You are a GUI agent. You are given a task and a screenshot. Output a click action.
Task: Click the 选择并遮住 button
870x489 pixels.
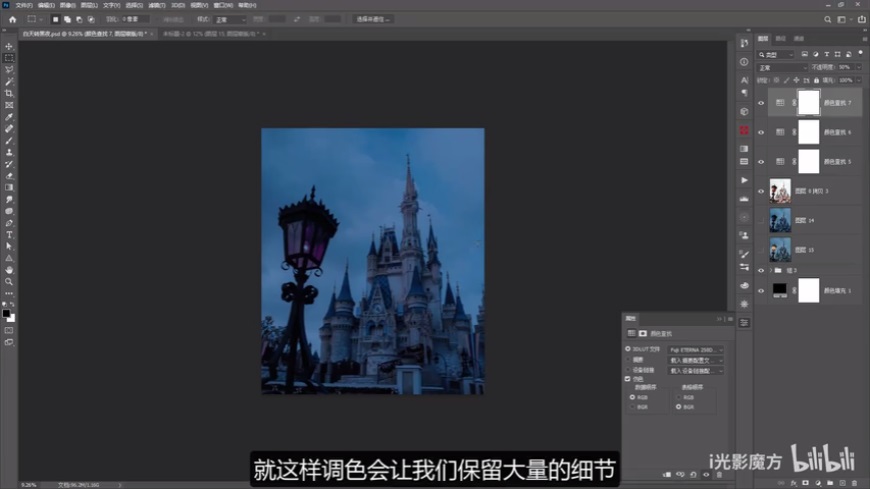click(x=374, y=19)
